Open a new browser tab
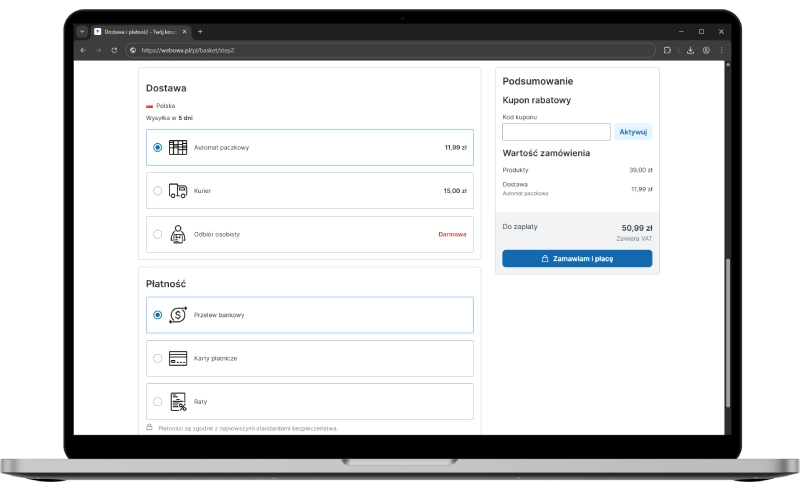 click(200, 31)
